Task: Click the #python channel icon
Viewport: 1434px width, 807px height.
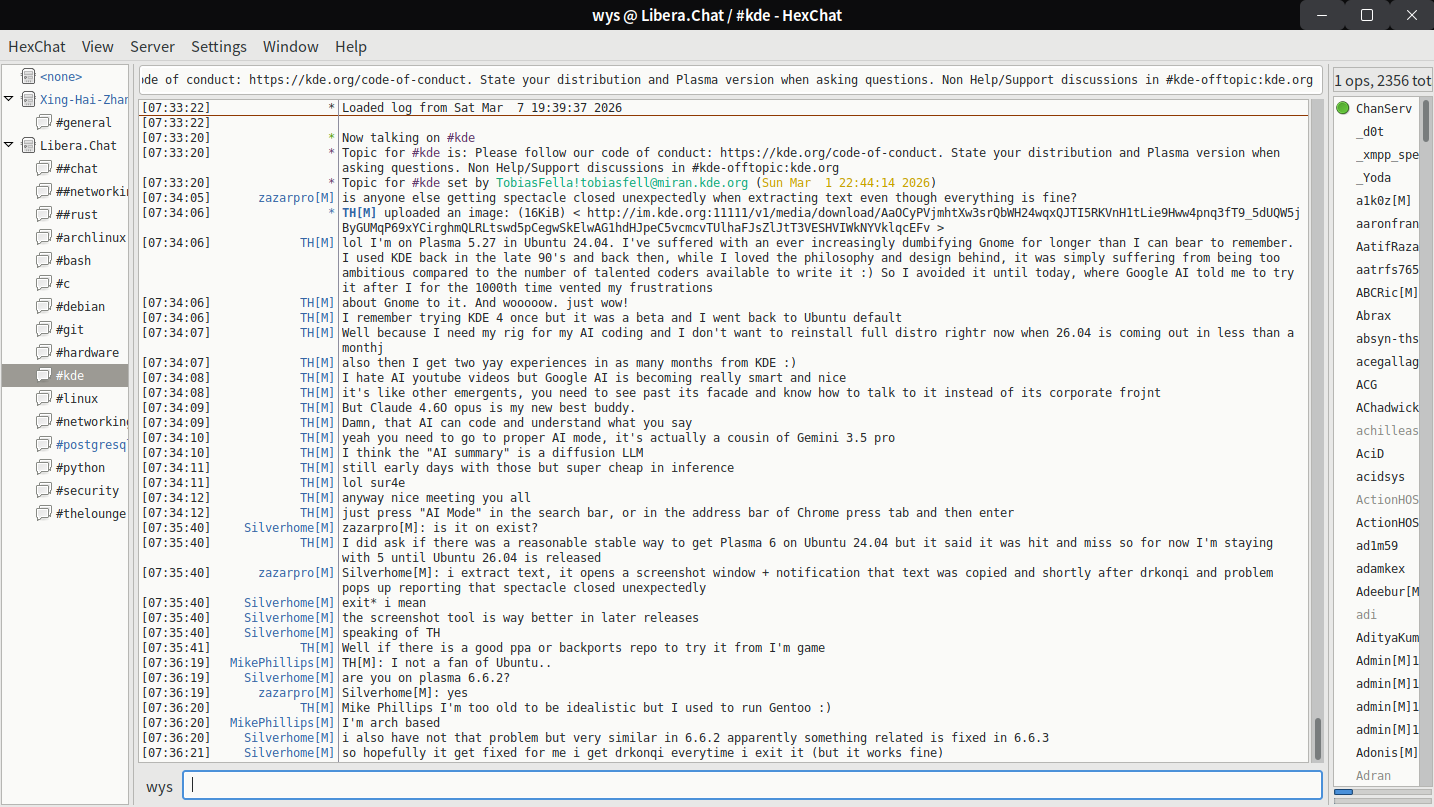Action: (x=43, y=467)
